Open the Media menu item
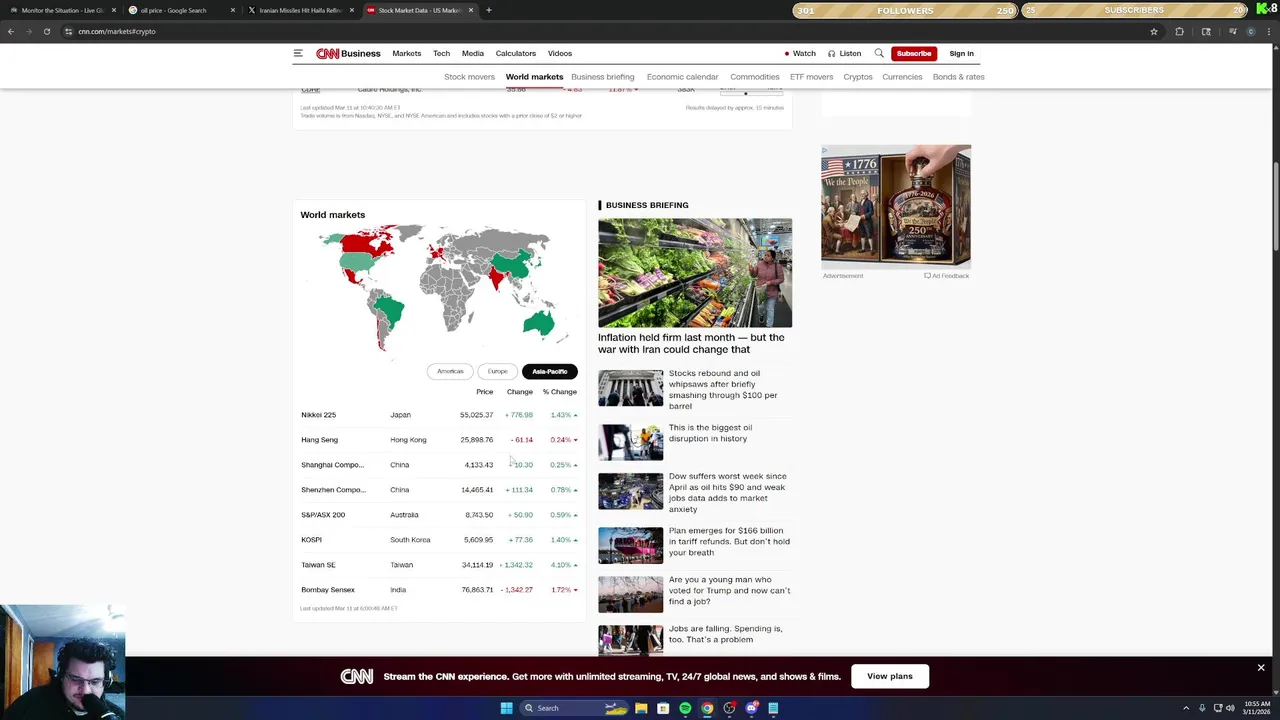The width and height of the screenshot is (1280, 720). click(x=473, y=53)
